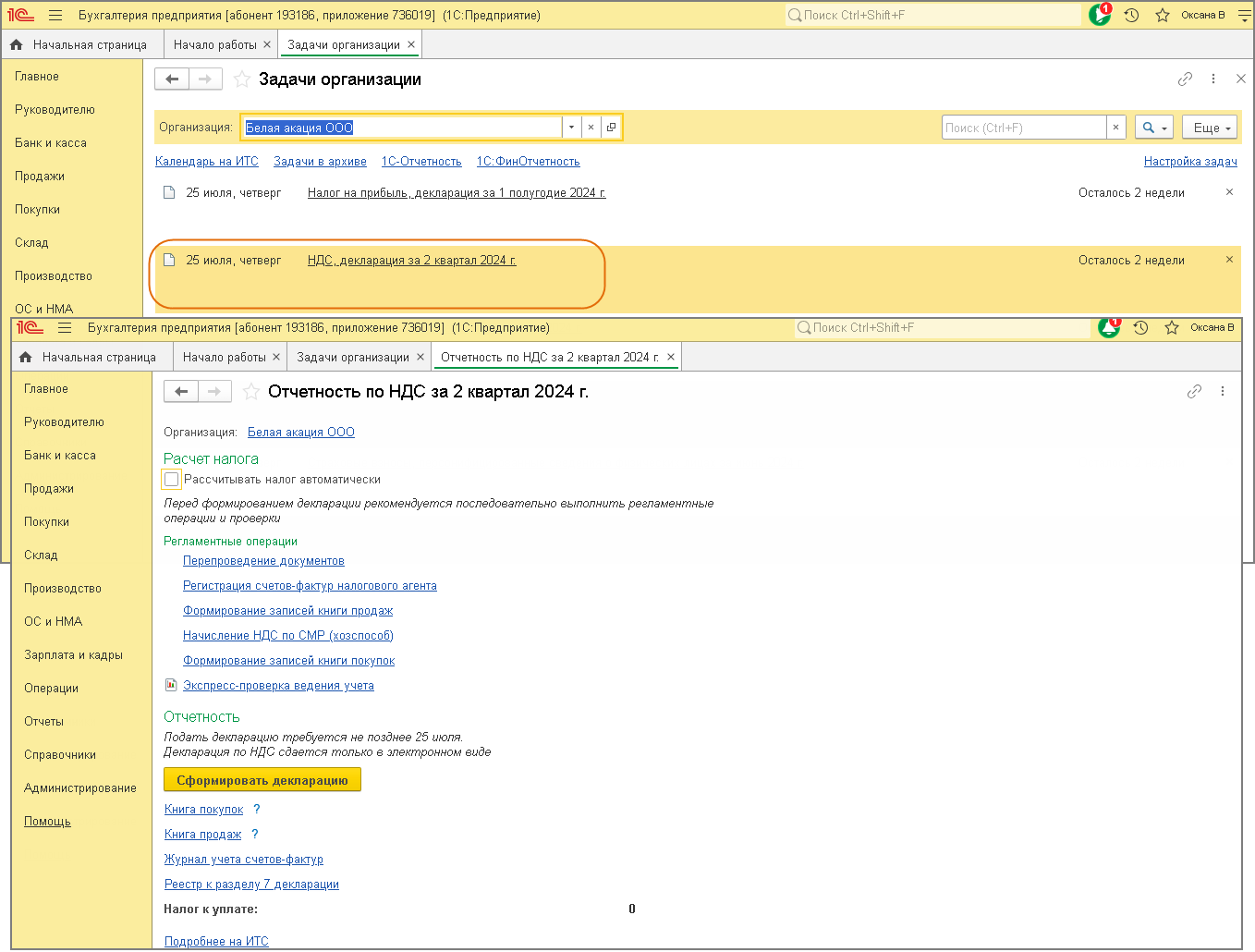The image size is (1255, 952).
Task: Click question mark next to Книга продаж
Action: point(255,835)
